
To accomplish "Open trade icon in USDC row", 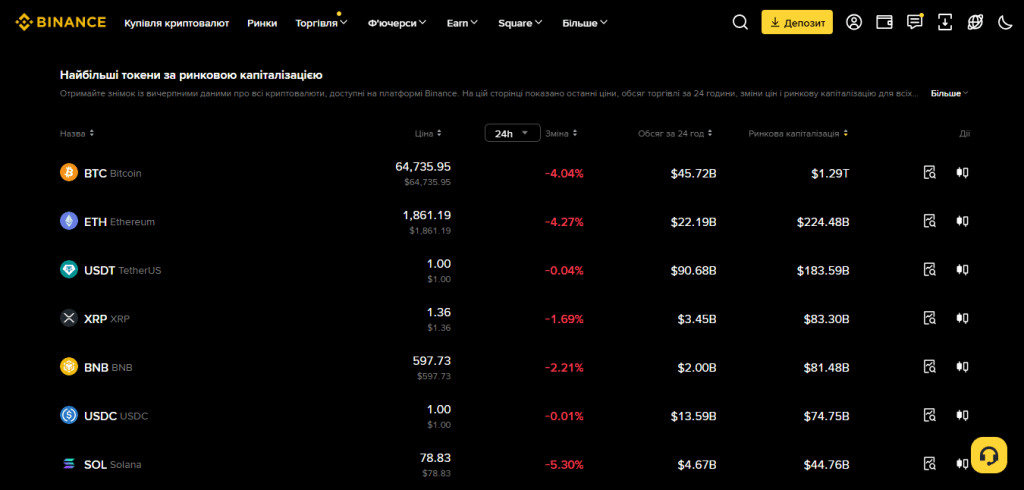I will point(962,415).
